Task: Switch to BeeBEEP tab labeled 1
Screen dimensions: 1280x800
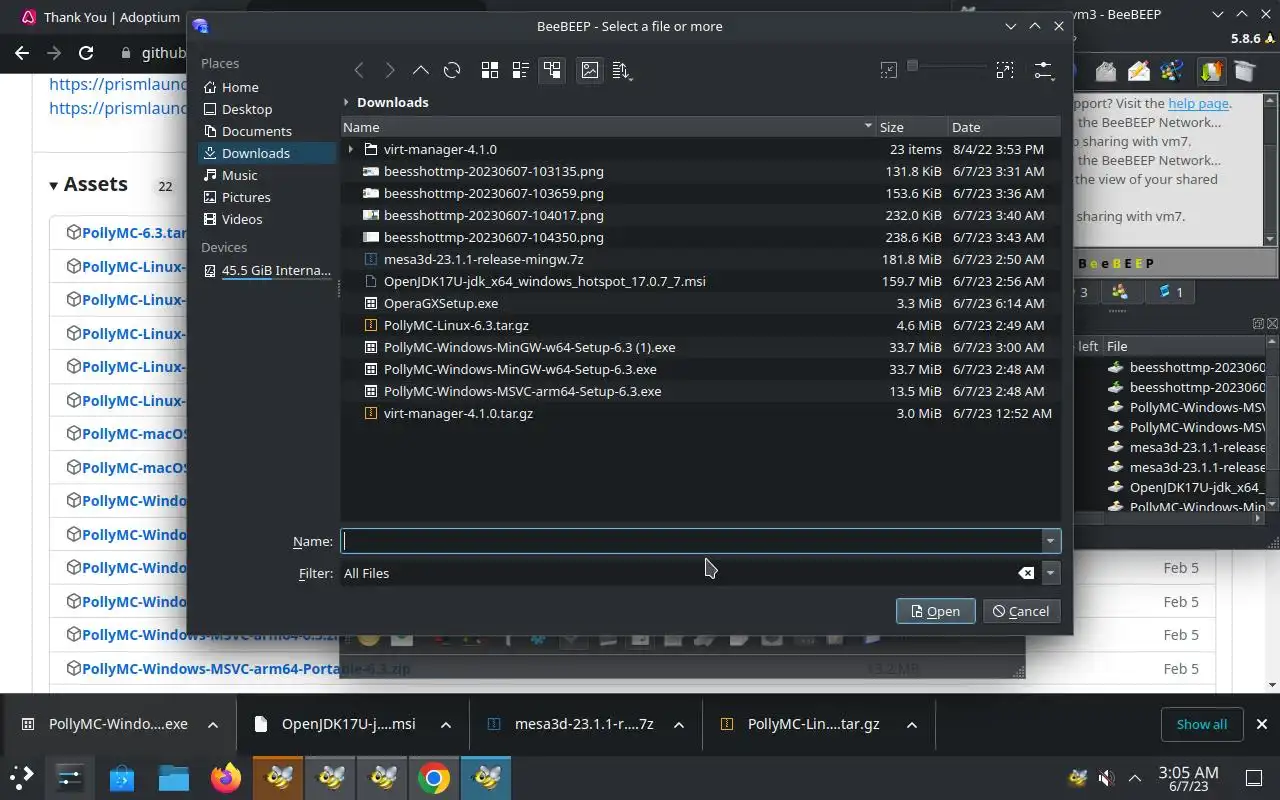Action: coord(1170,292)
